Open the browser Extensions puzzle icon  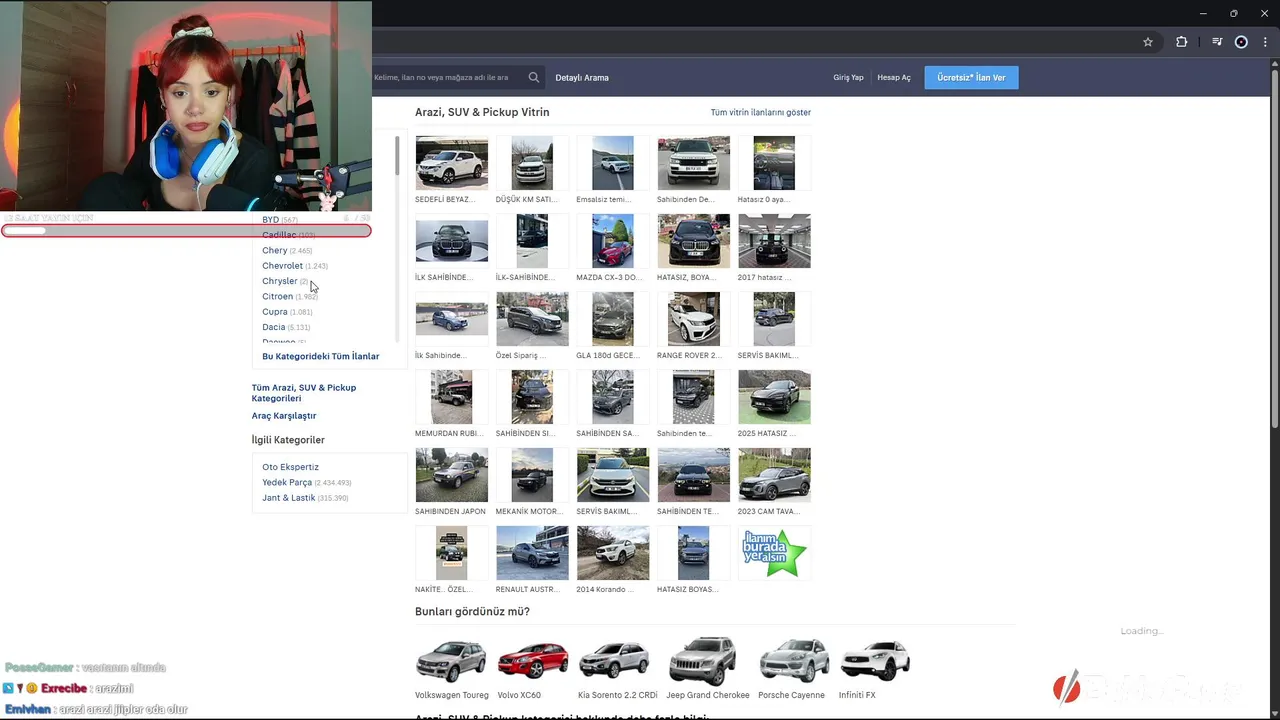(1181, 42)
